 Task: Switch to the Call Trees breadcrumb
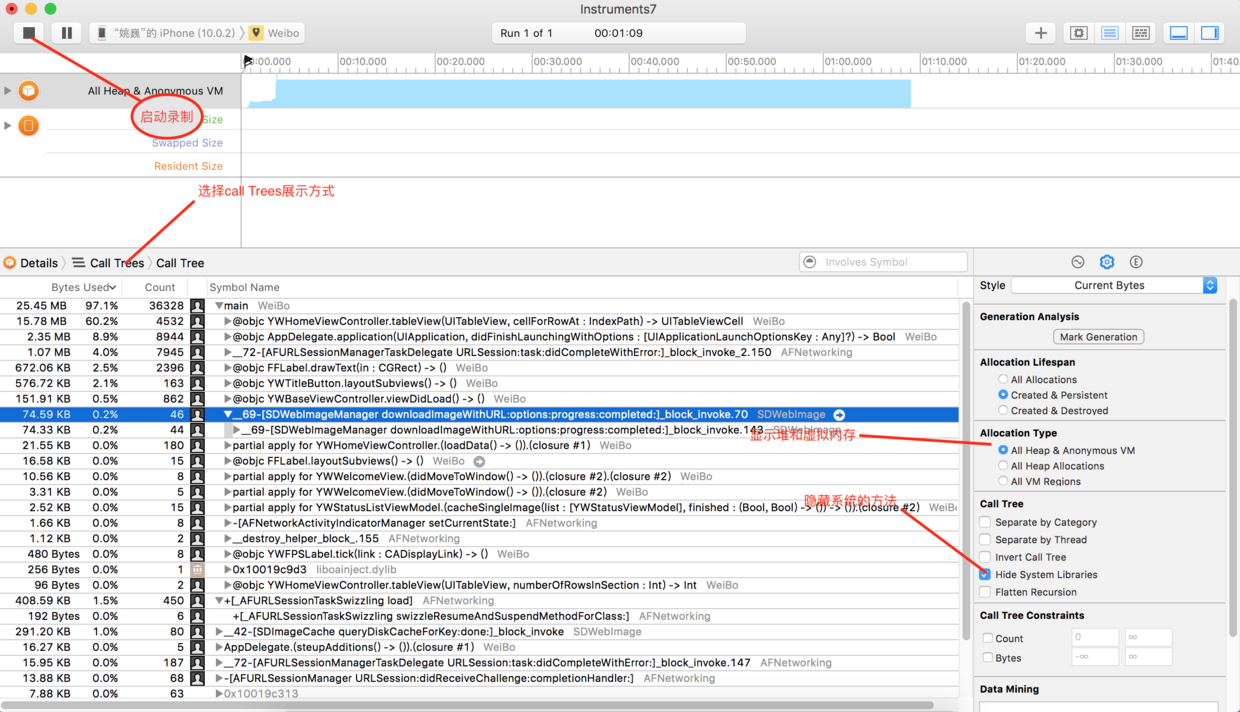(110, 262)
